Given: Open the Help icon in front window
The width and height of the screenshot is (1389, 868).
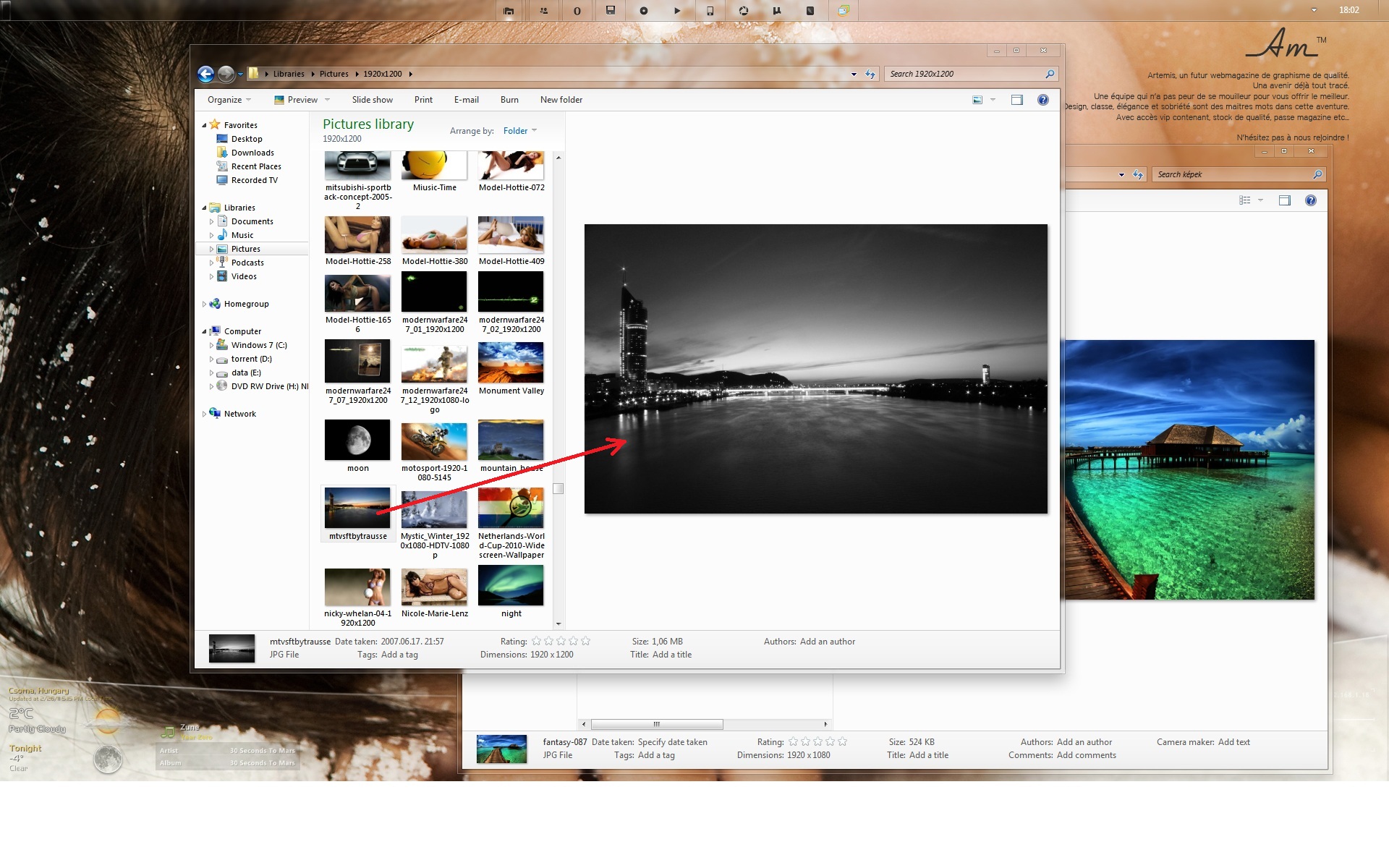Looking at the screenshot, I should (1042, 100).
